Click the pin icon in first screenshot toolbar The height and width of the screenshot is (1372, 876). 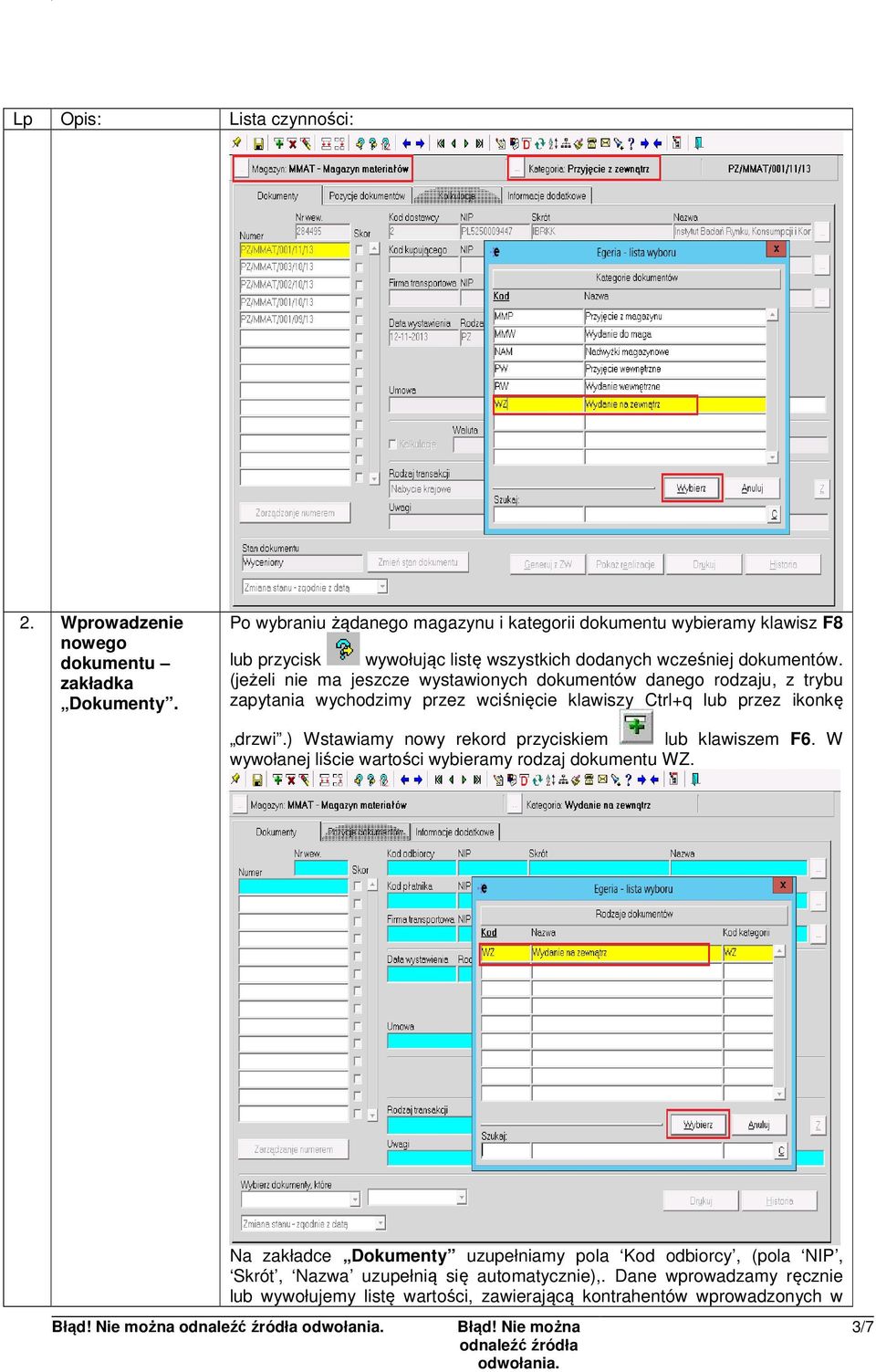pos(235,142)
